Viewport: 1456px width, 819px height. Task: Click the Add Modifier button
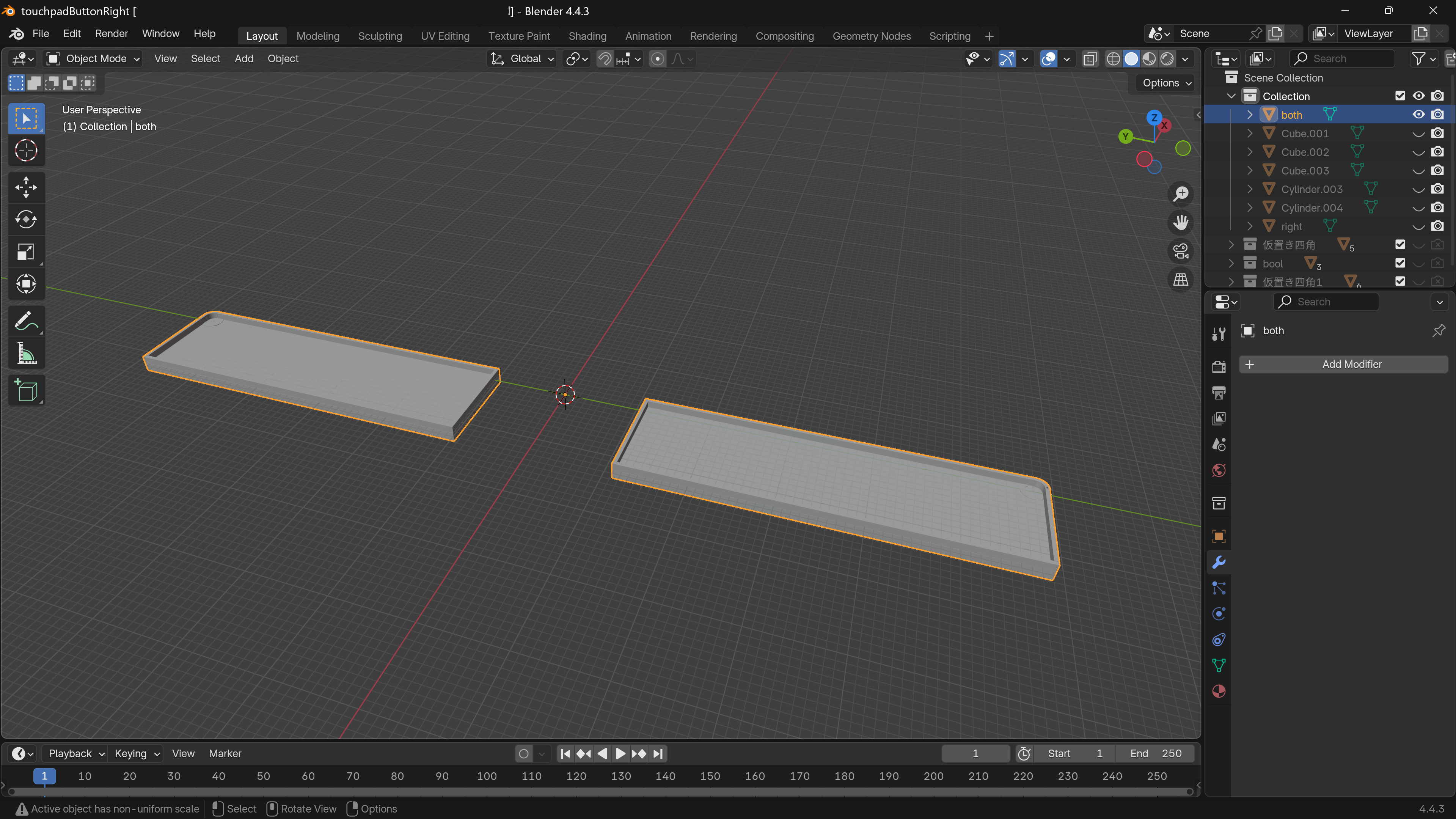click(1343, 365)
